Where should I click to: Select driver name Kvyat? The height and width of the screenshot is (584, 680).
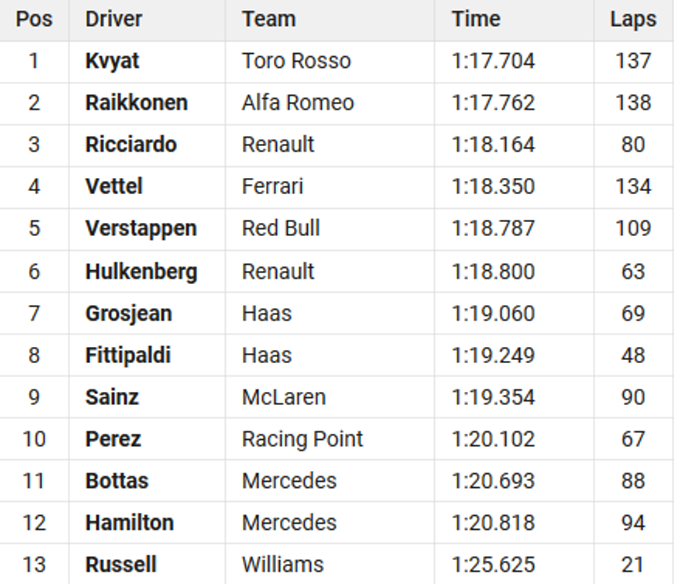pyautogui.click(x=112, y=61)
